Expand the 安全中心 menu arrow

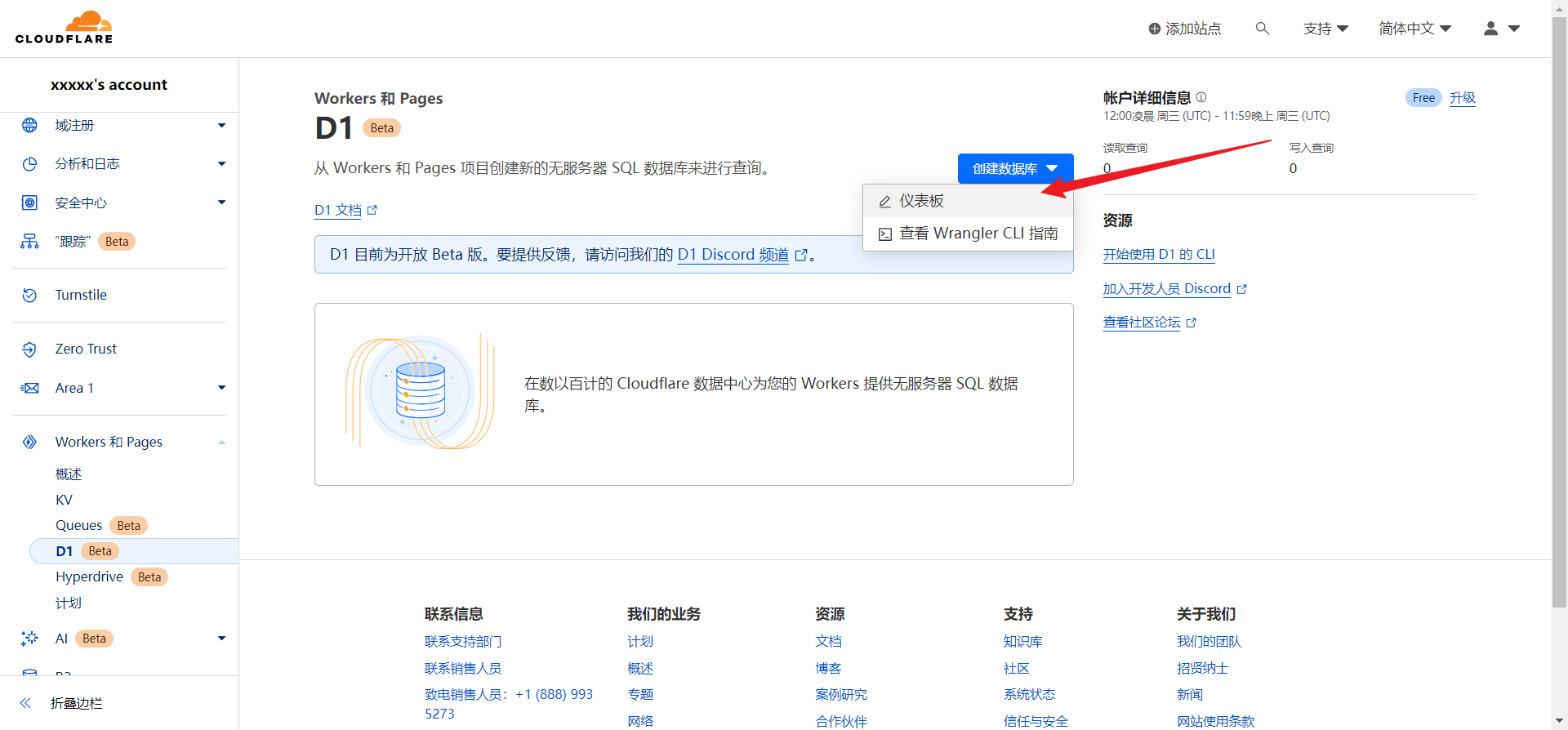[221, 203]
